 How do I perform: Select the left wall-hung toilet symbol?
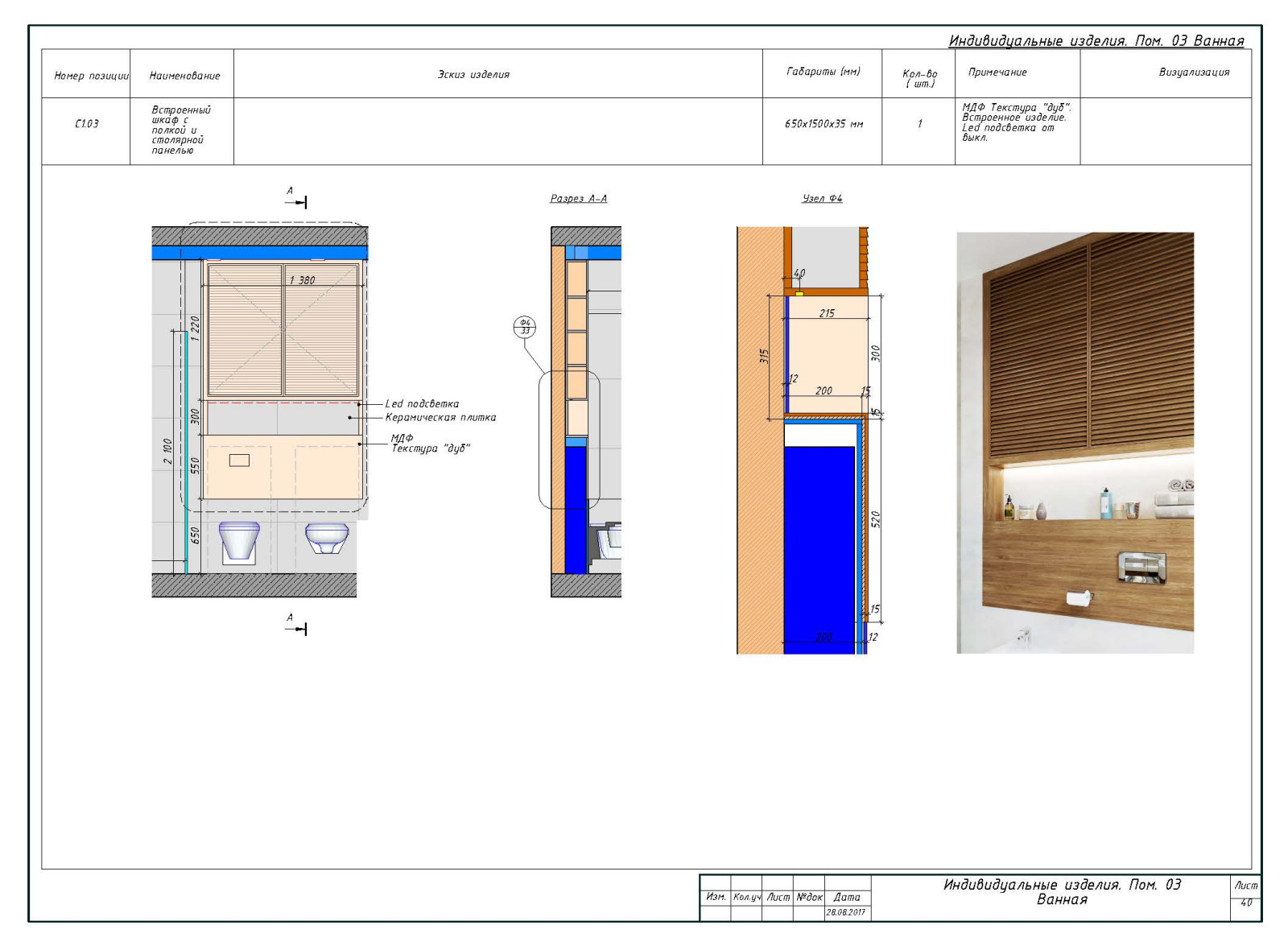tap(239, 540)
